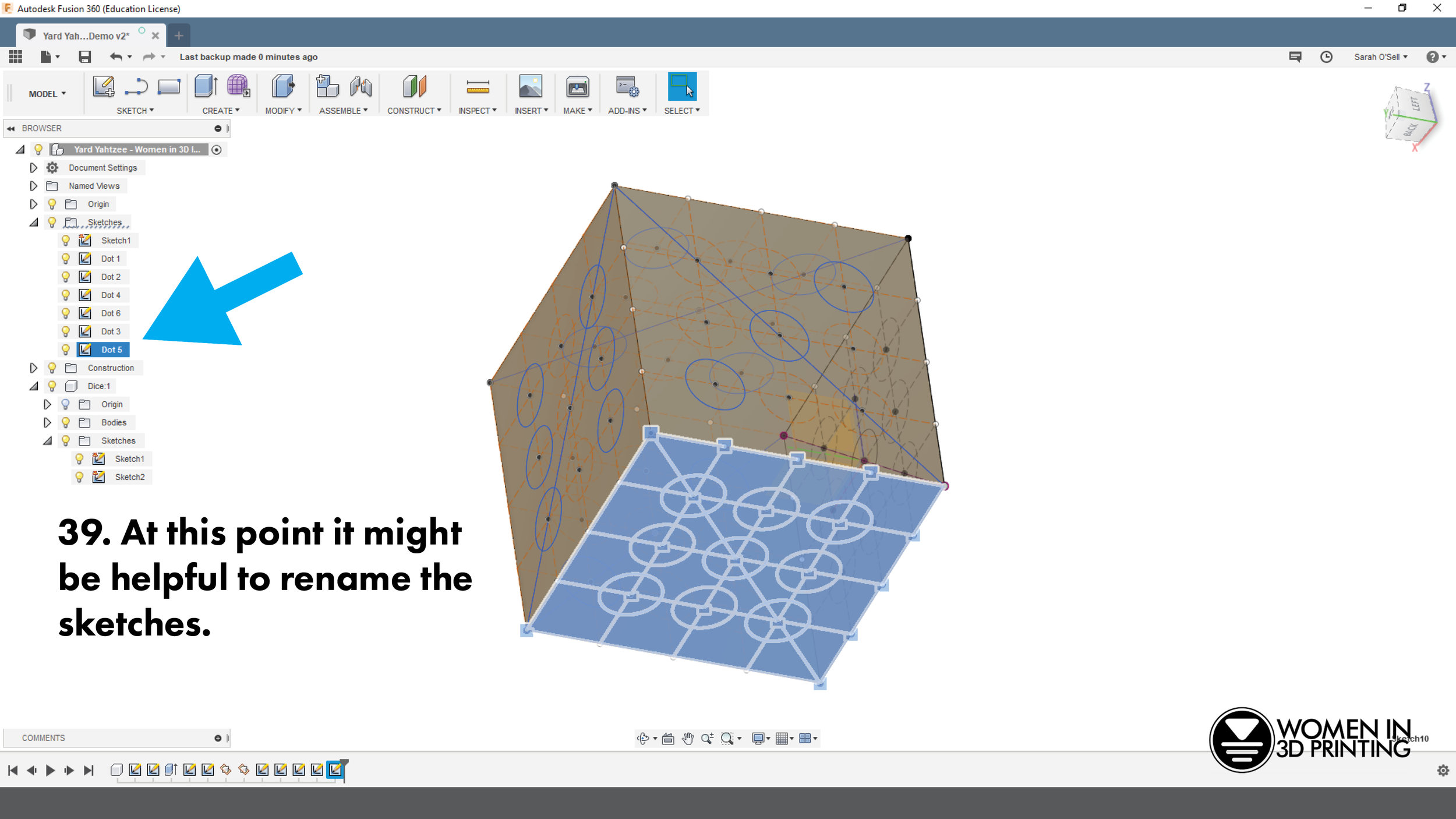
Task: Click the Look At icon
Action: (668, 739)
